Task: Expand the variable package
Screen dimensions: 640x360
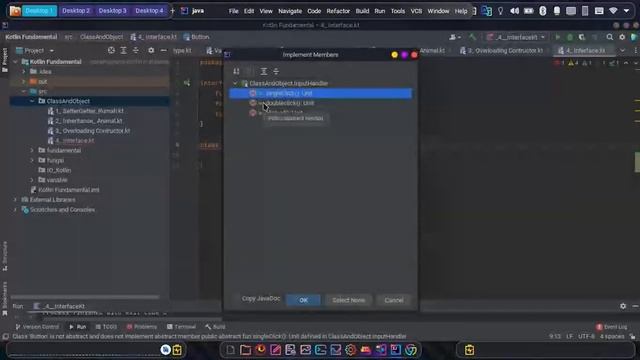Action: coord(32,180)
